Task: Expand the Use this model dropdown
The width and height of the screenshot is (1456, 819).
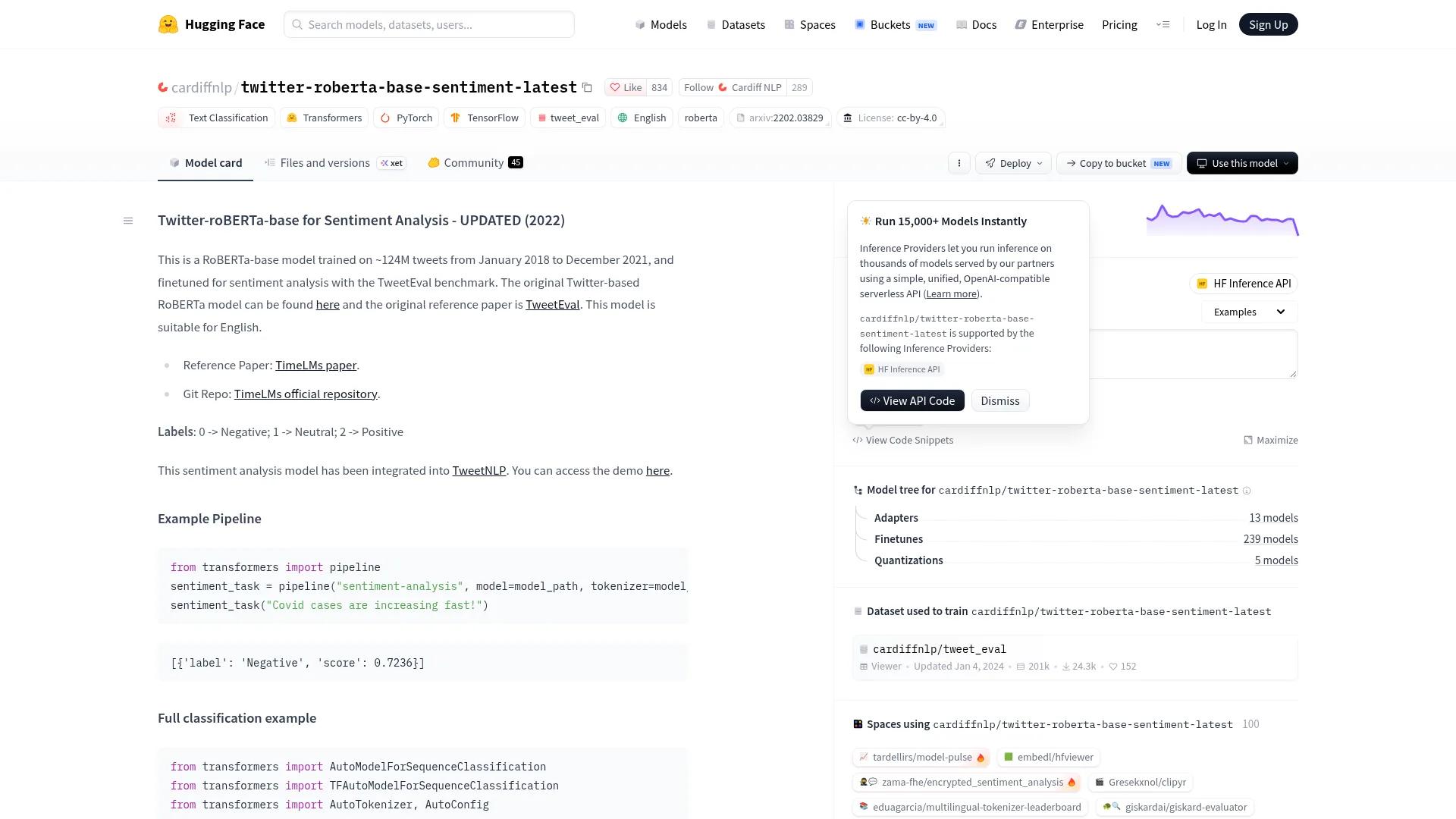Action: [x=1242, y=163]
